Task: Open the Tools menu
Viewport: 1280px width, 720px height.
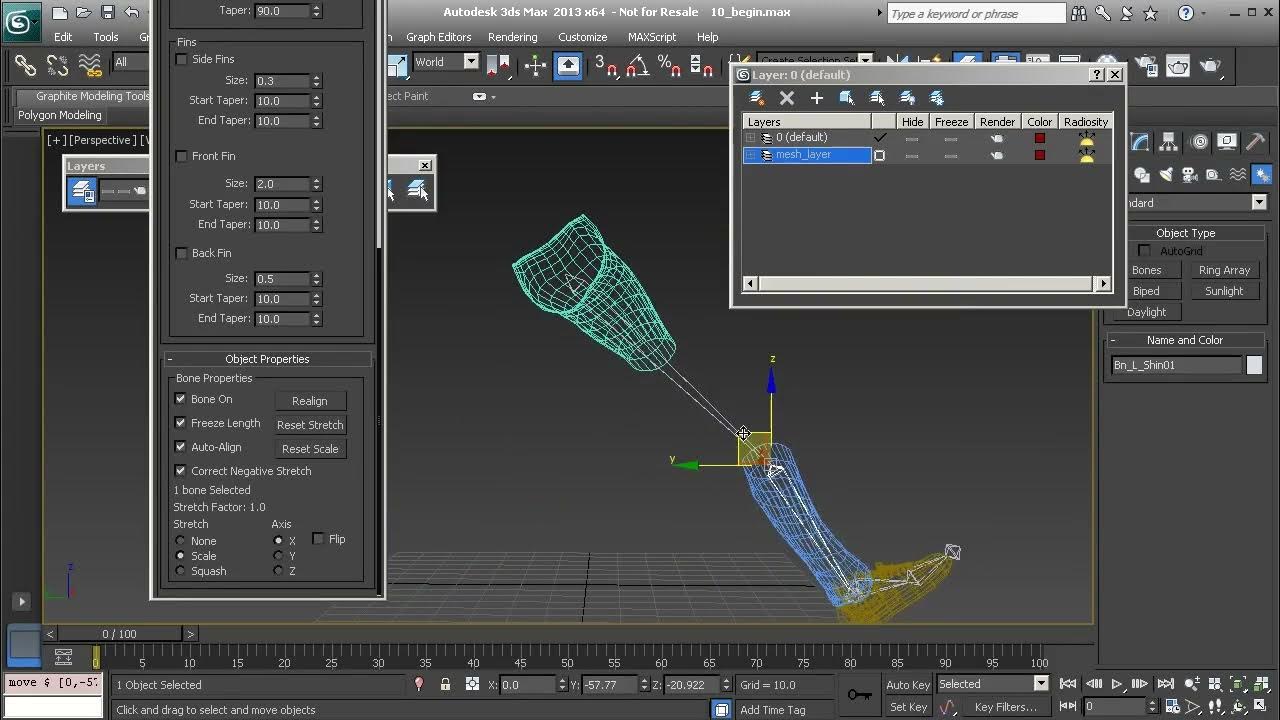Action: (x=106, y=37)
